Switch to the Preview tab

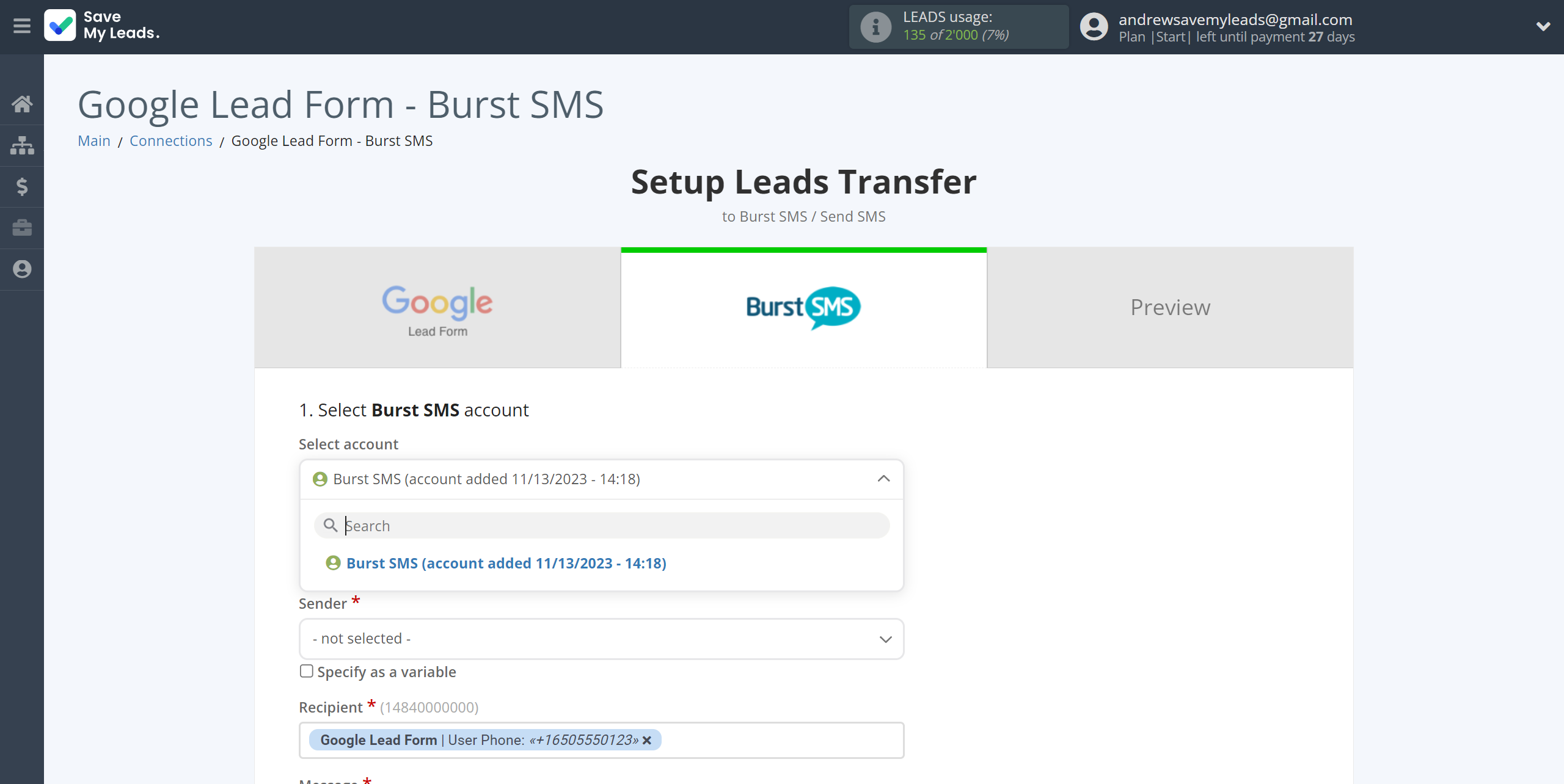[1171, 307]
